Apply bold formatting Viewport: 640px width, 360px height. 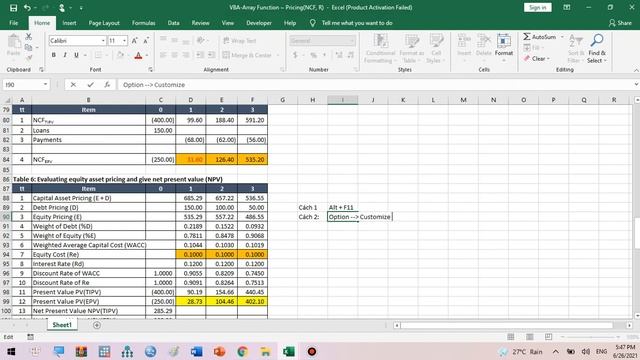pos(53,55)
